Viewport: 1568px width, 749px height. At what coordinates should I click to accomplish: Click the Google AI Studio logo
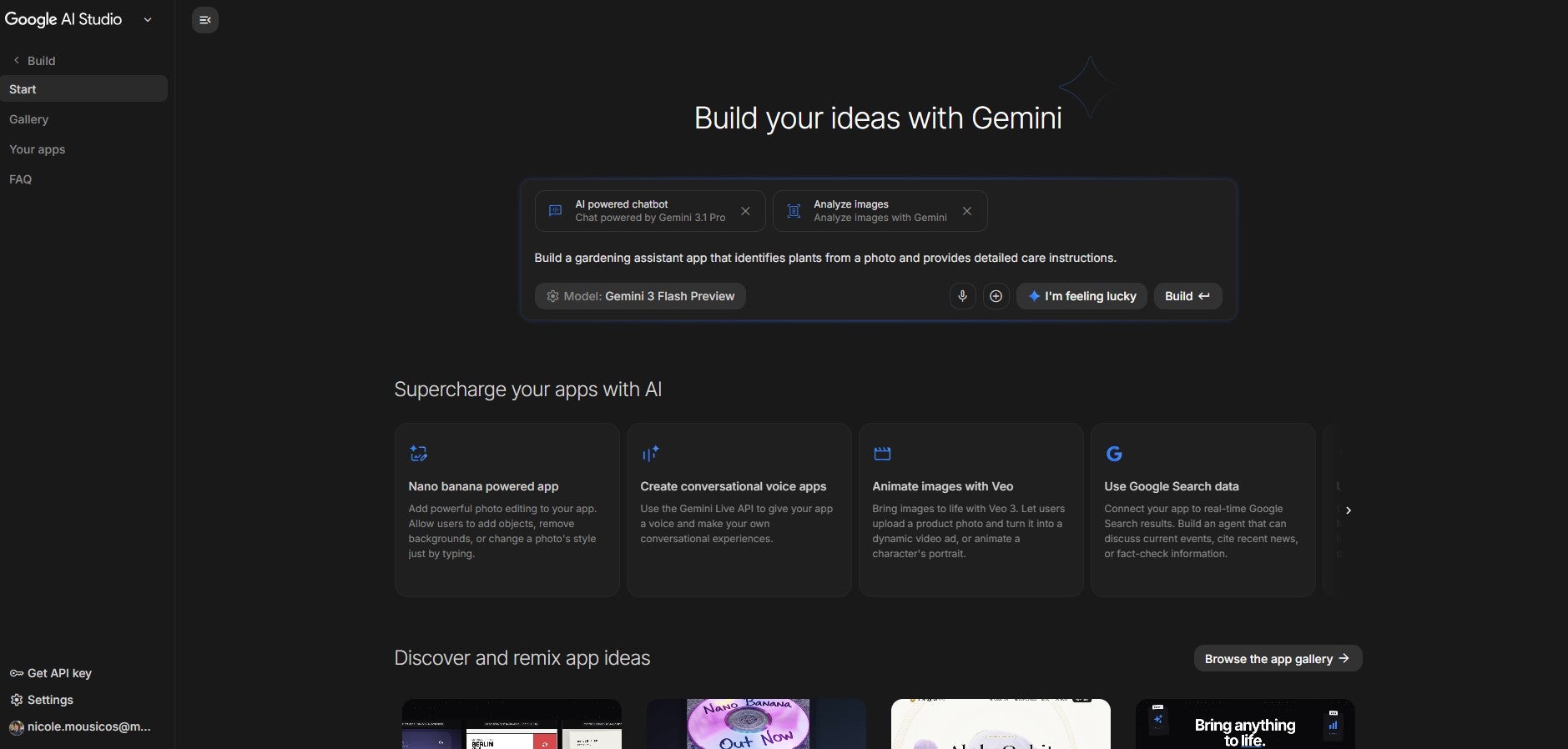tap(63, 19)
